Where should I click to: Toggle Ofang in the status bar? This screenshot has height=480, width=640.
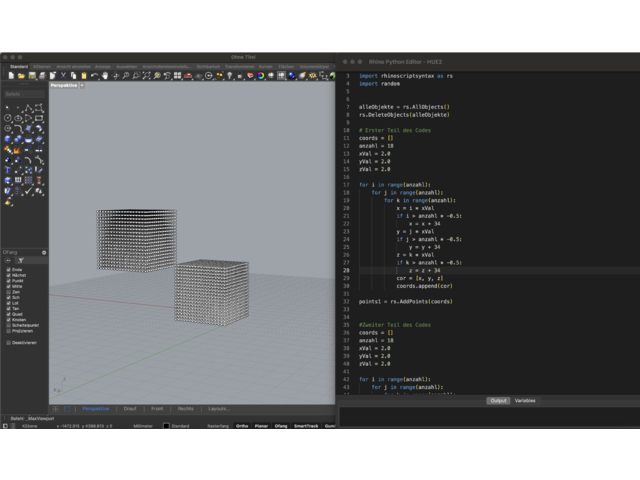281,426
